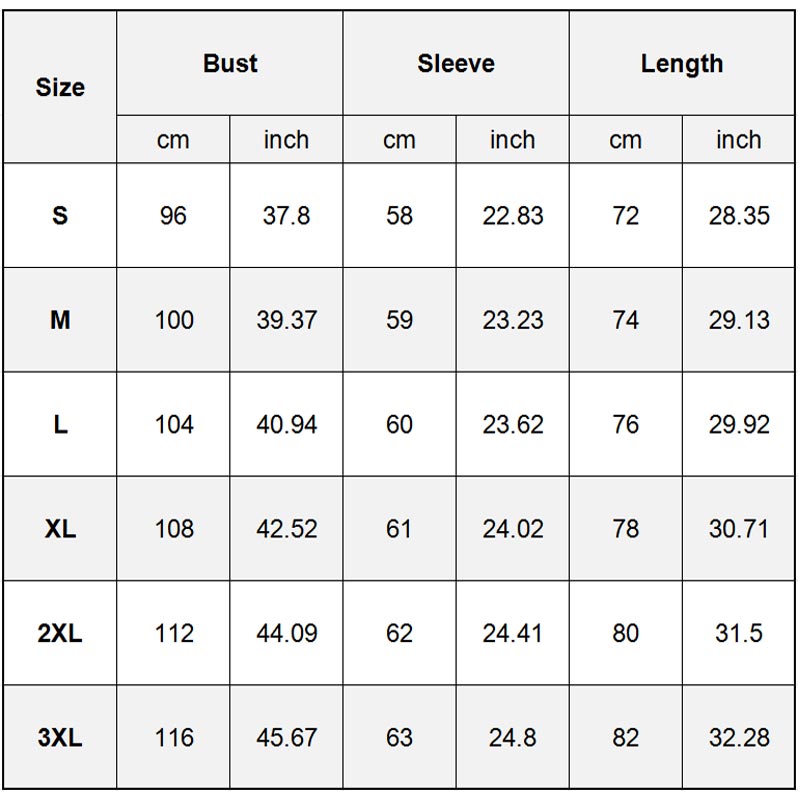Click the Size column header
This screenshot has height=800, width=800.
point(60,88)
